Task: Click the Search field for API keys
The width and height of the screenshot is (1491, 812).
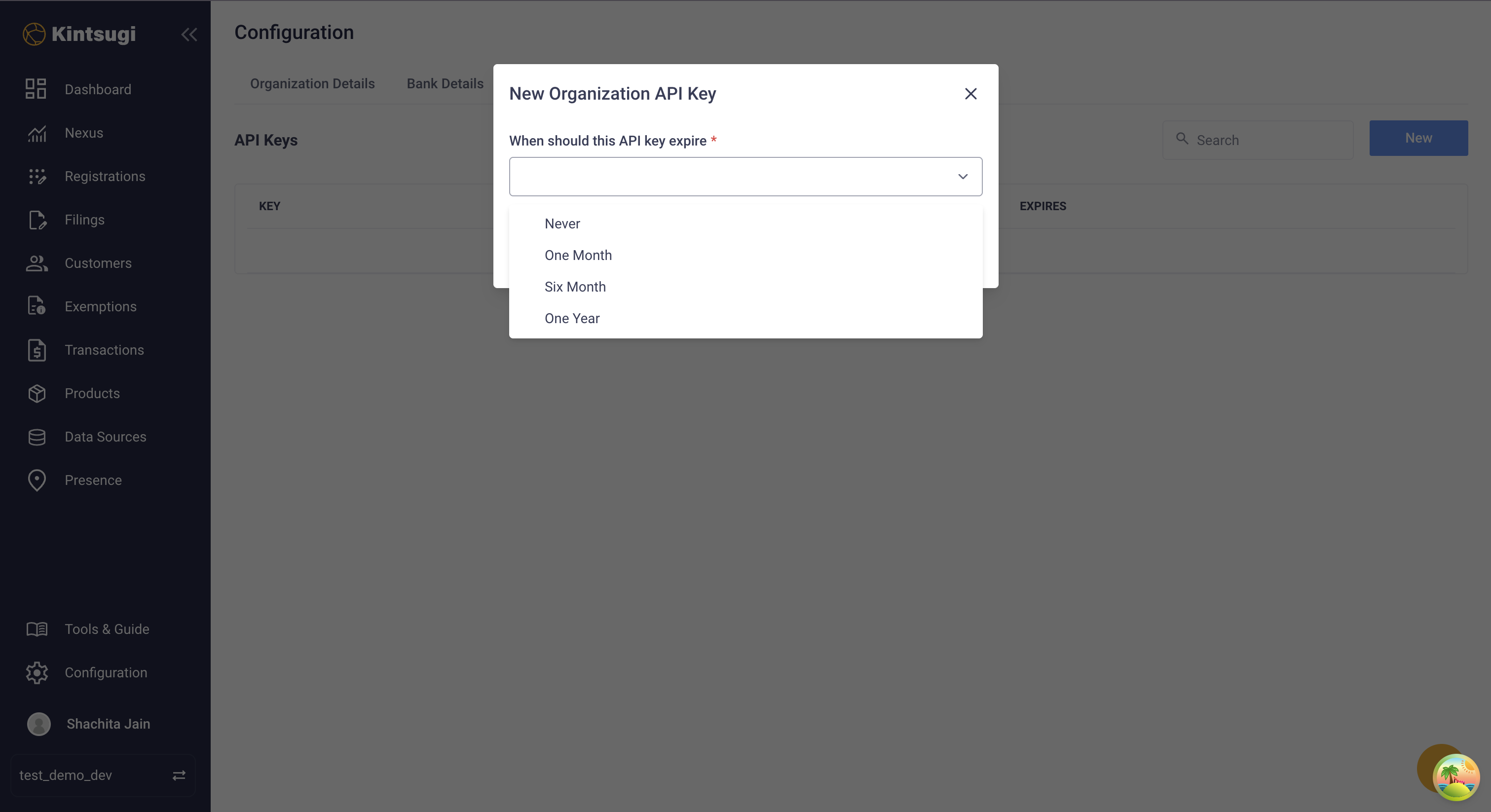Action: pos(1258,140)
